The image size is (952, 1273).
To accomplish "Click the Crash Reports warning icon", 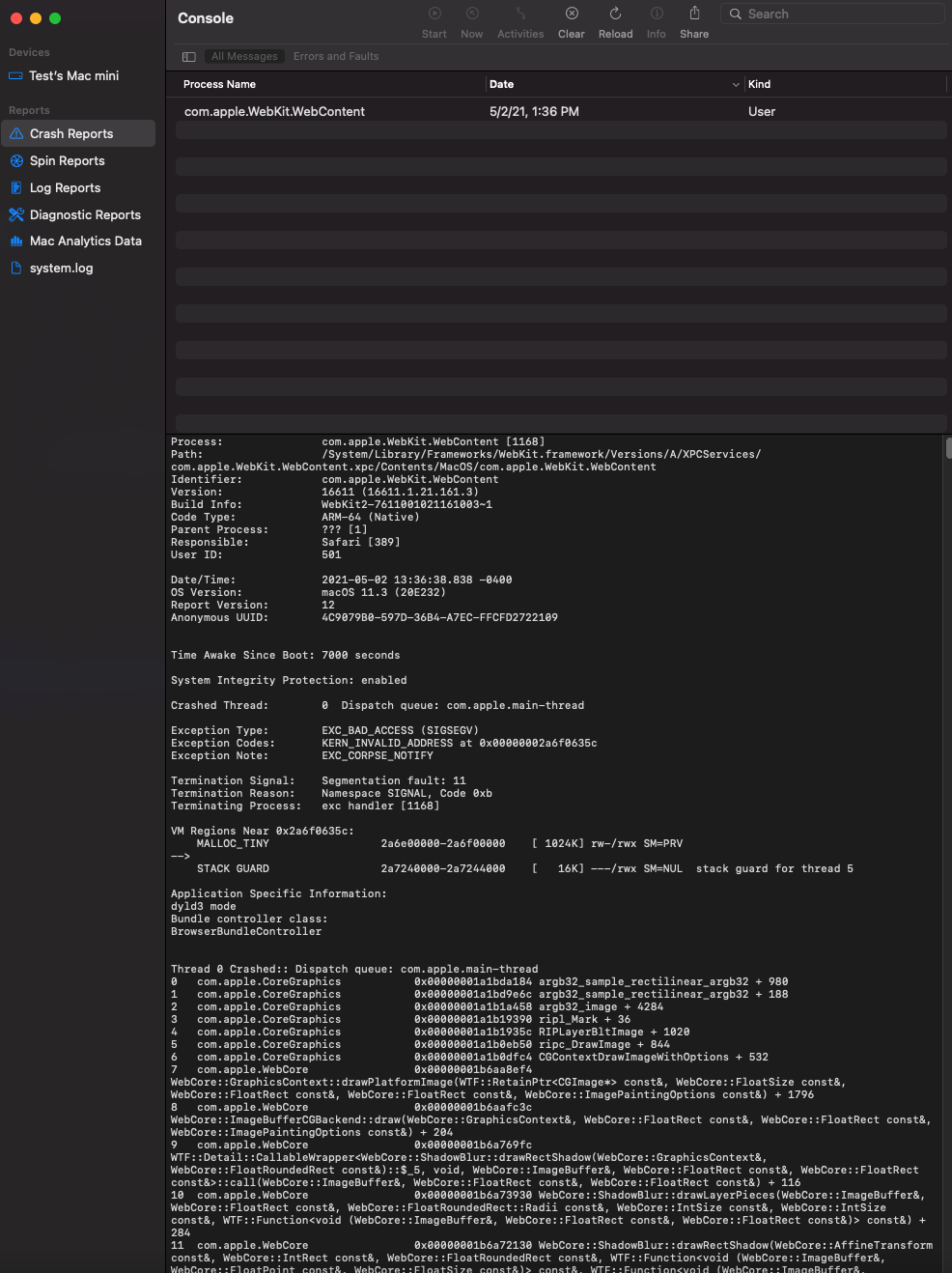I will (x=16, y=133).
